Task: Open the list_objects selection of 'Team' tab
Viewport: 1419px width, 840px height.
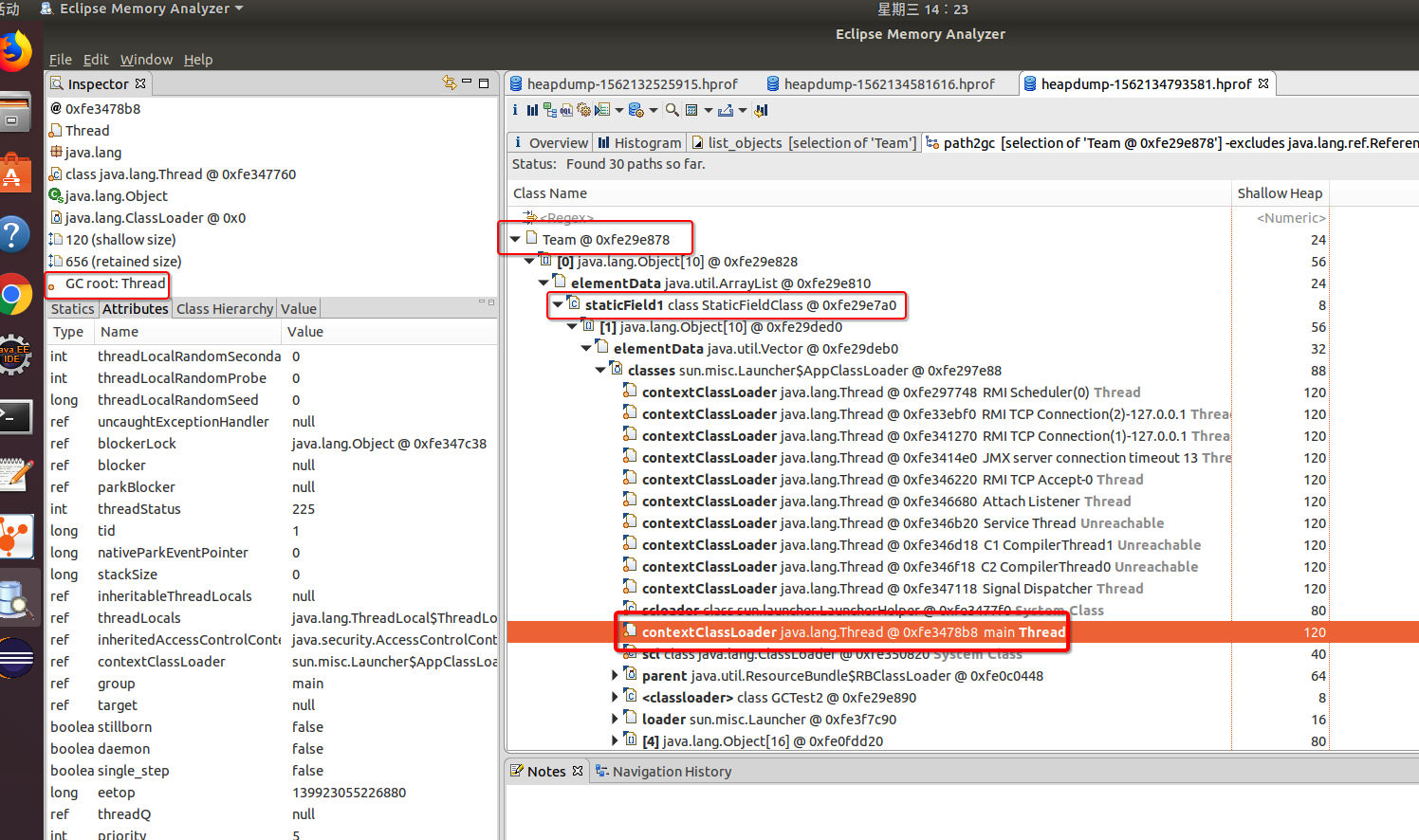Action: (x=804, y=142)
